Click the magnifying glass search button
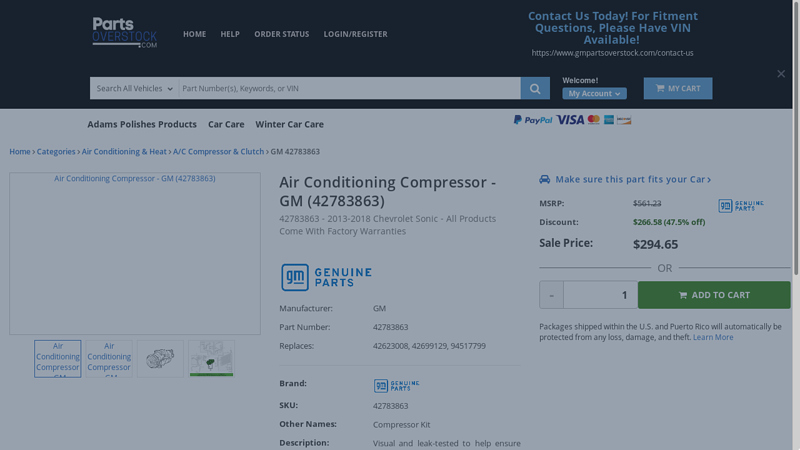800x450 pixels. 535,88
